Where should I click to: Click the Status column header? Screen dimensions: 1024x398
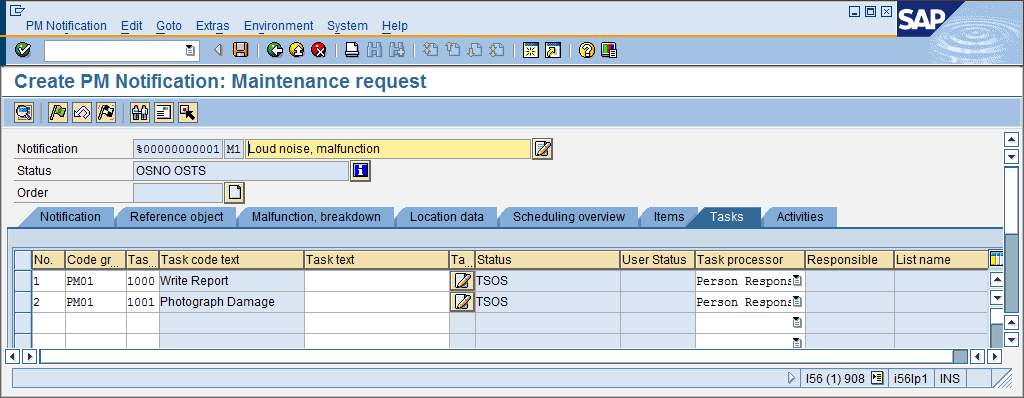[547, 259]
